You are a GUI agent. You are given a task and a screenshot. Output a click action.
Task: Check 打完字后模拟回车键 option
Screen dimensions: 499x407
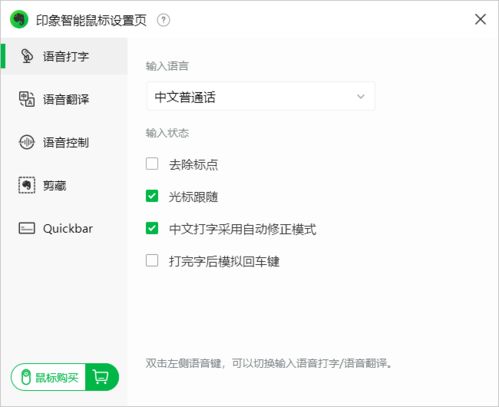point(152,261)
